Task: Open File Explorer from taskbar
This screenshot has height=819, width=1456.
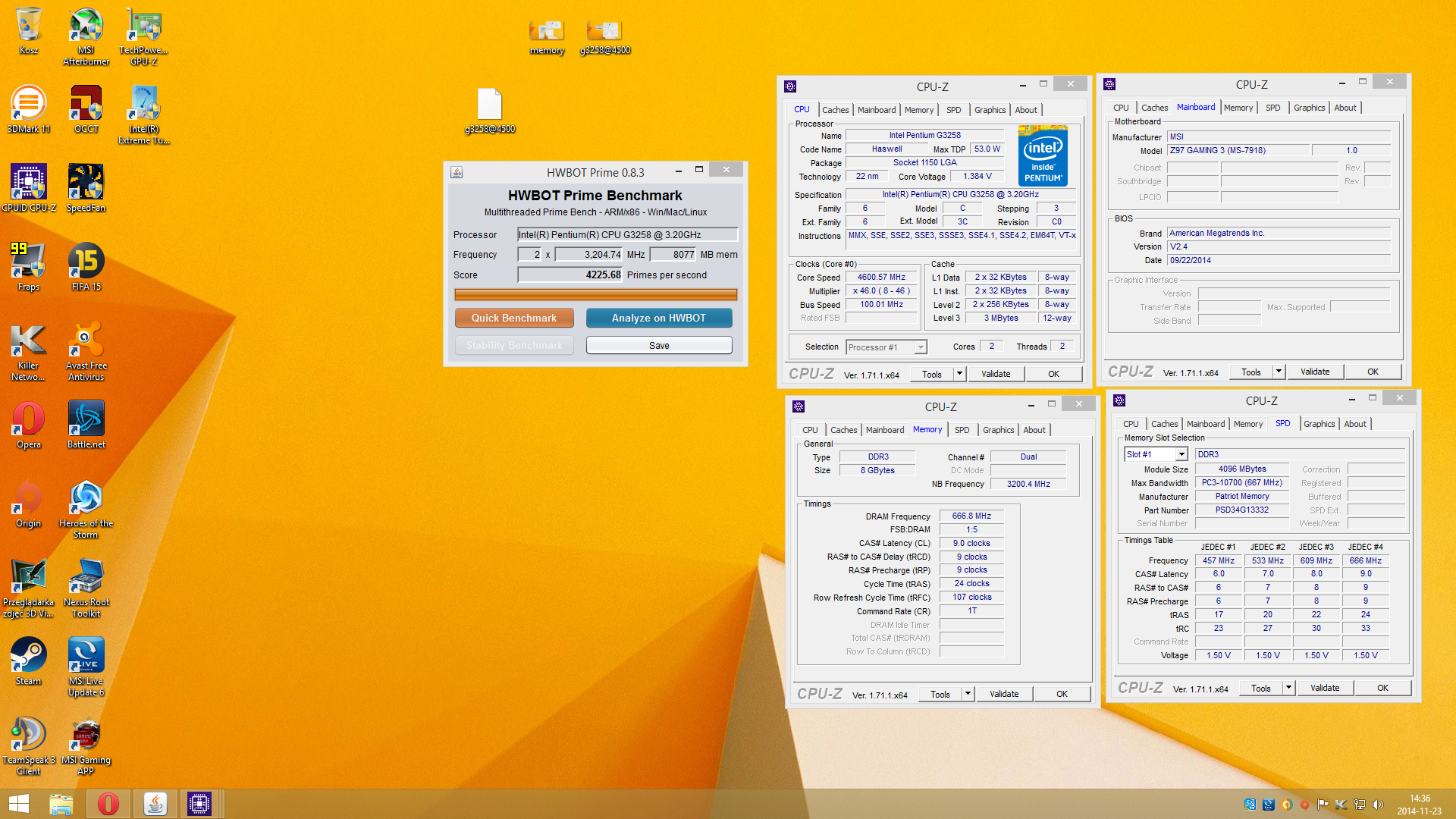Action: point(61,804)
